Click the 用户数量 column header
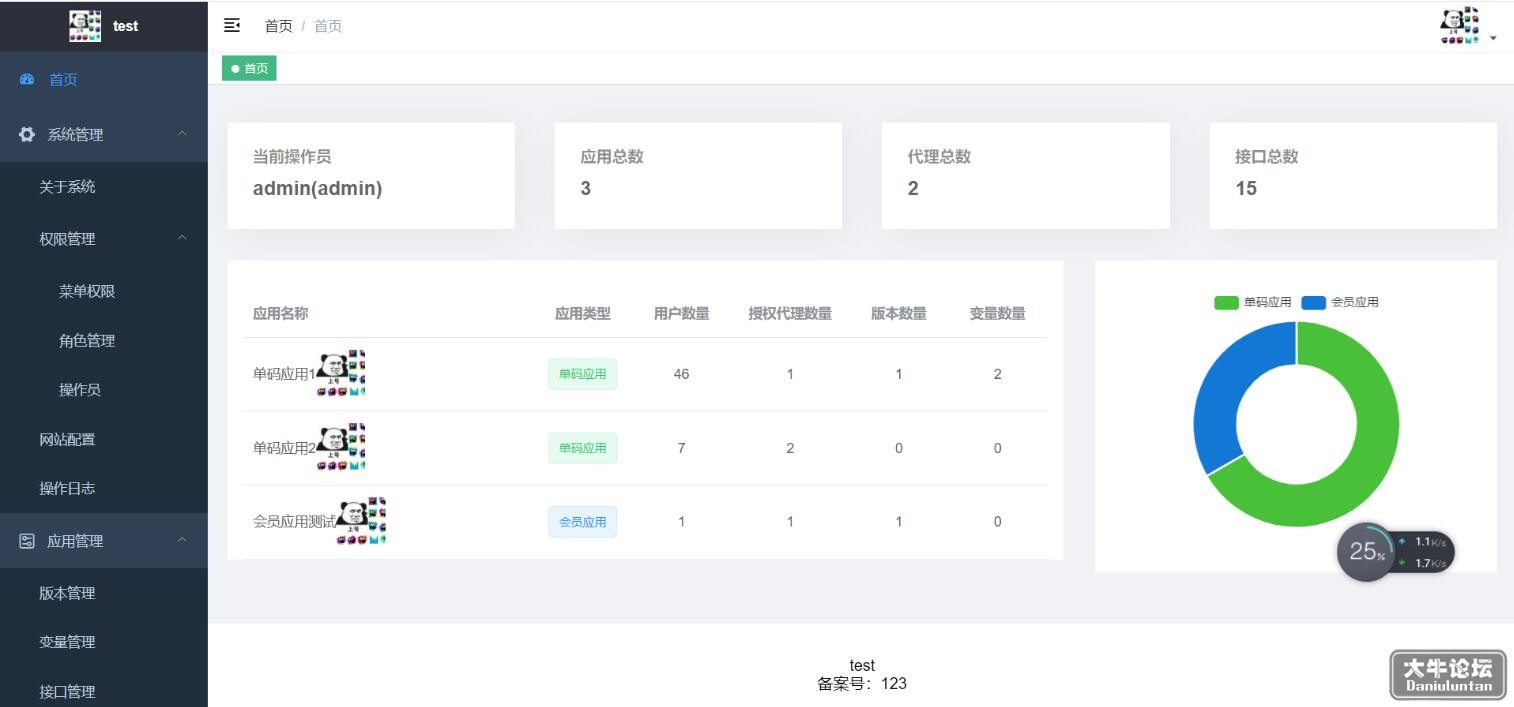The width and height of the screenshot is (1514, 707). pyautogui.click(x=681, y=313)
